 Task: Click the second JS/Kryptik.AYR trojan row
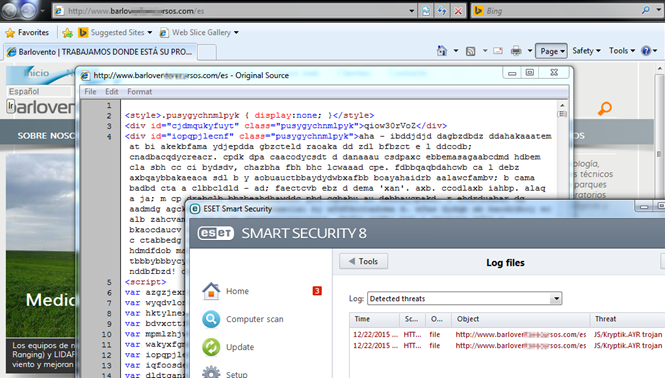coord(507,345)
